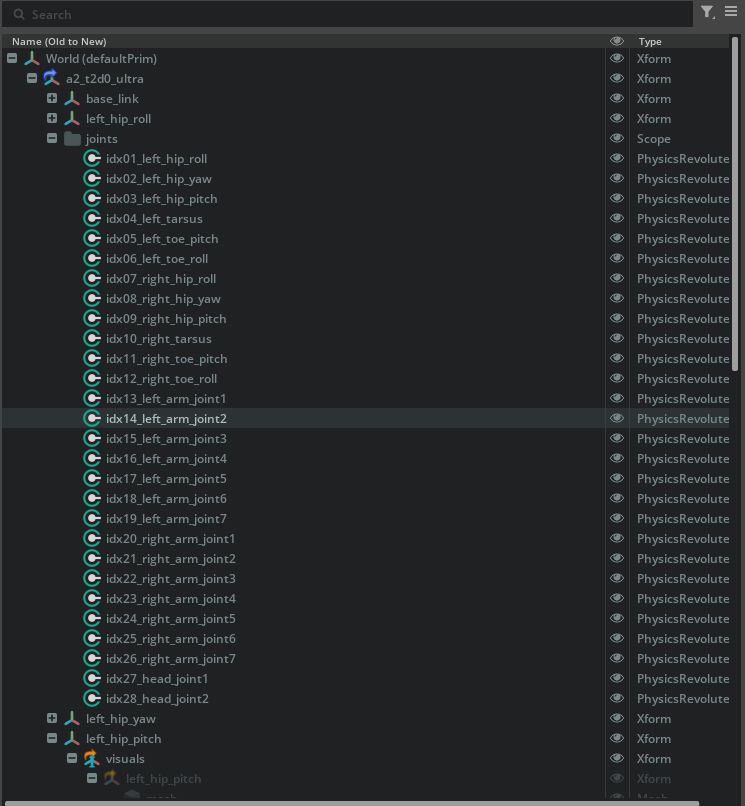Click the Type column header
Image resolution: width=745 pixels, height=806 pixels.
pos(650,41)
